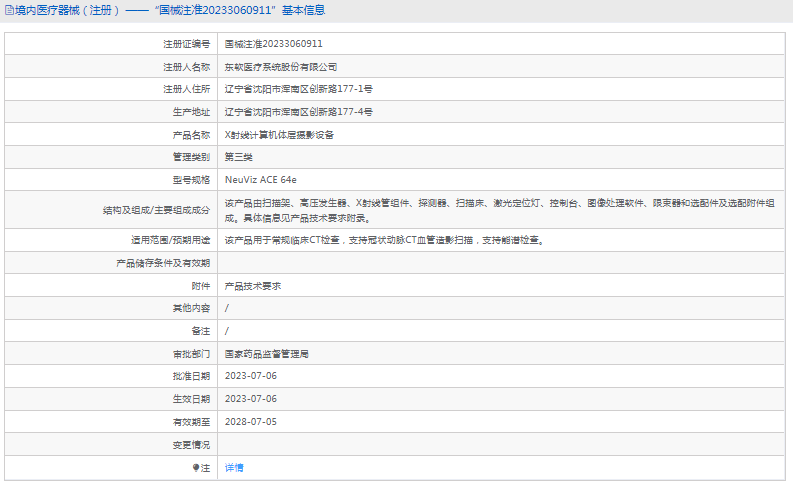Click the slash value in the 其他内容 row

(x=227, y=308)
